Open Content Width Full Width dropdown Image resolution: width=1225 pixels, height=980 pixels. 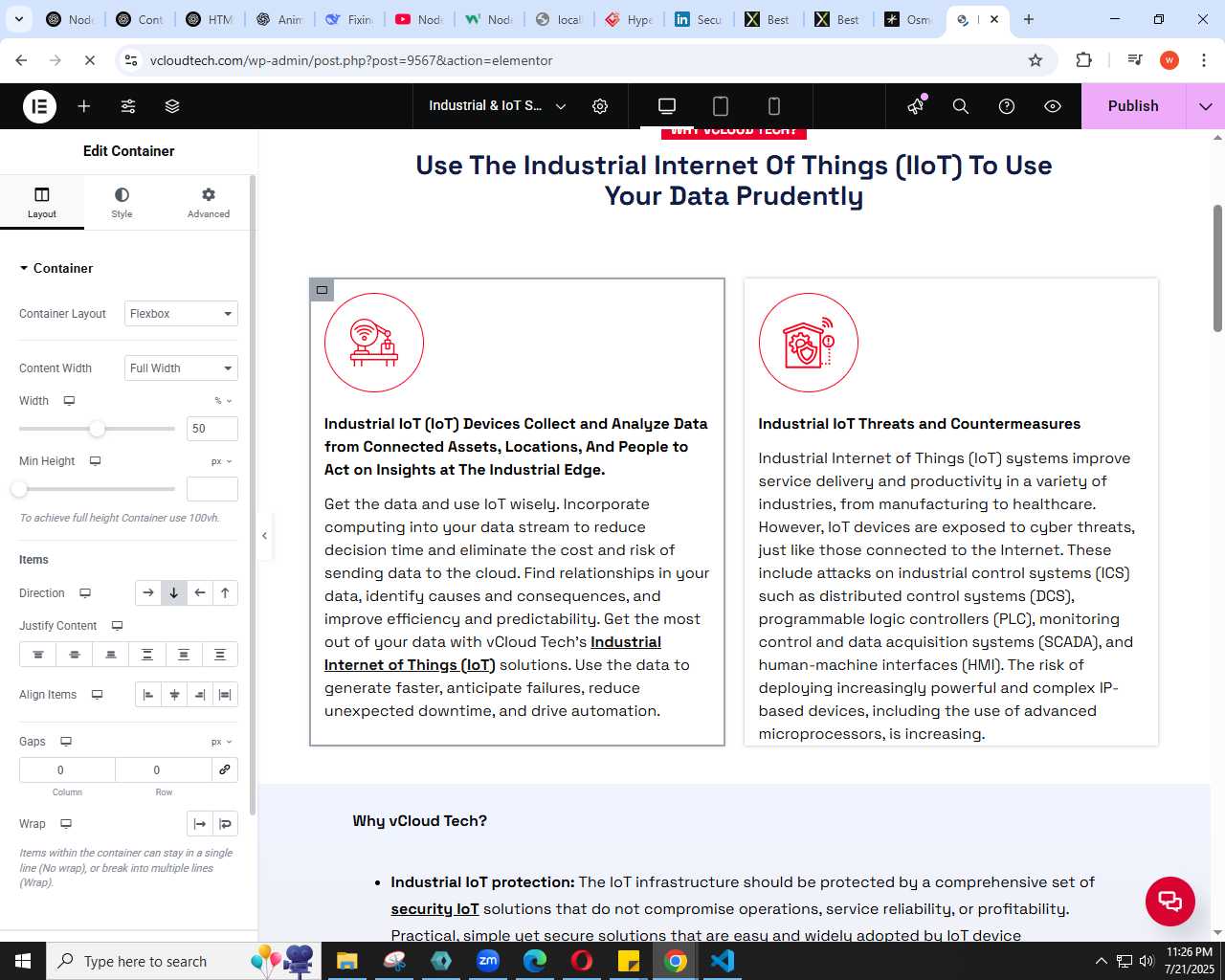pyautogui.click(x=181, y=368)
